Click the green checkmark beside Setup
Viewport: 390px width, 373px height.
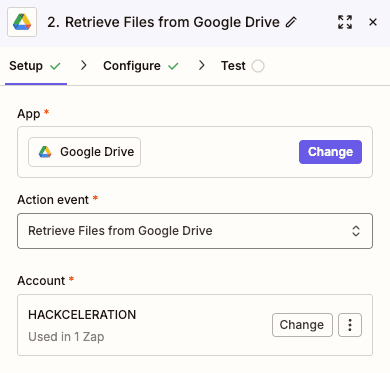click(x=55, y=66)
